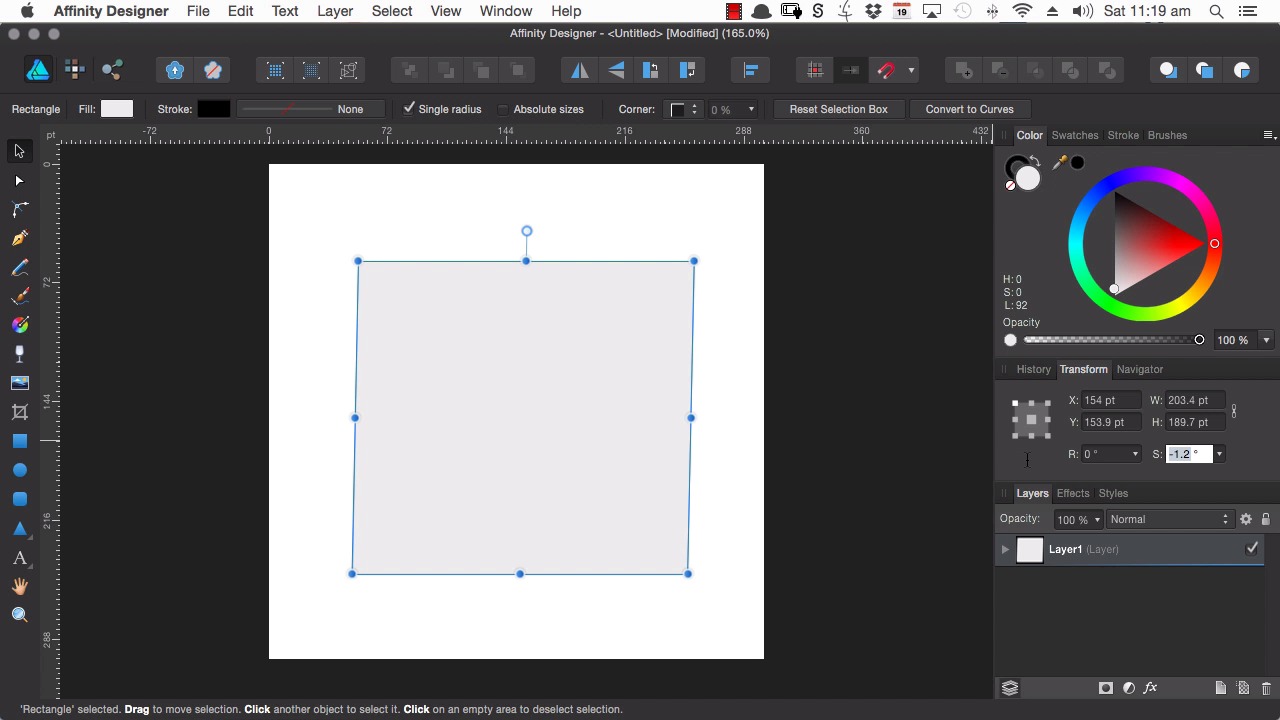Screen dimensions: 1280x720
Task: Click Convert to Curves button
Action: [x=969, y=109]
